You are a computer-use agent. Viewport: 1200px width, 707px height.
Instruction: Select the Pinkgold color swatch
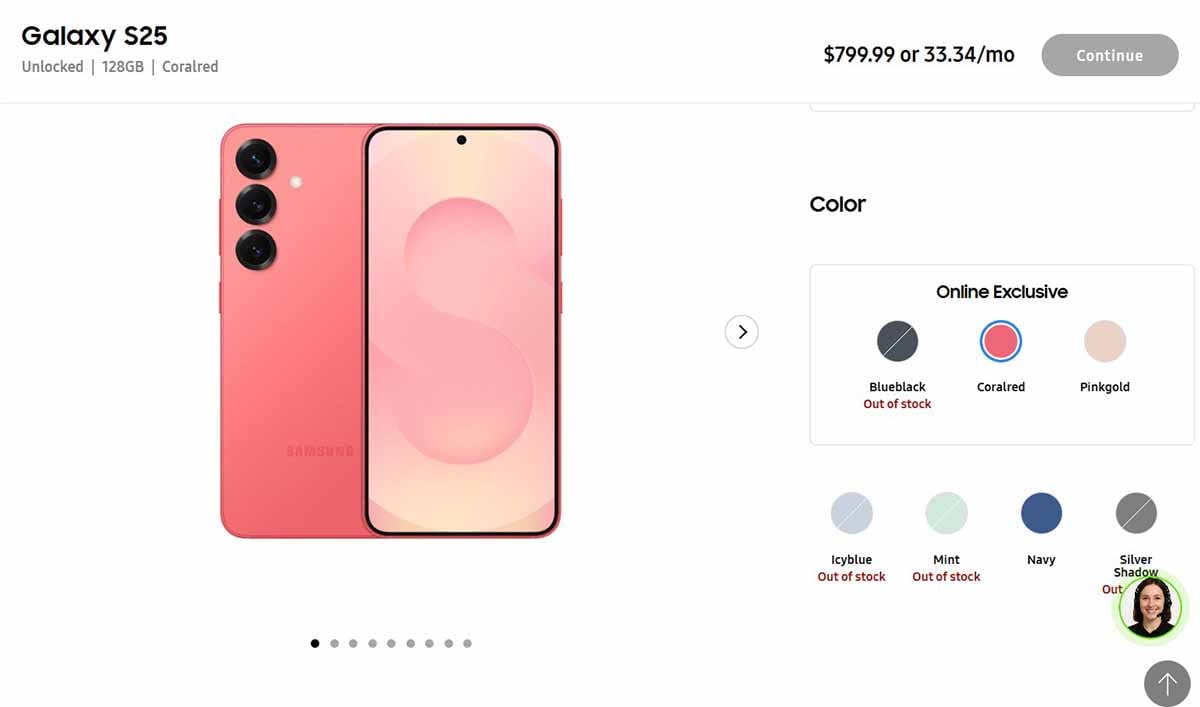point(1105,342)
